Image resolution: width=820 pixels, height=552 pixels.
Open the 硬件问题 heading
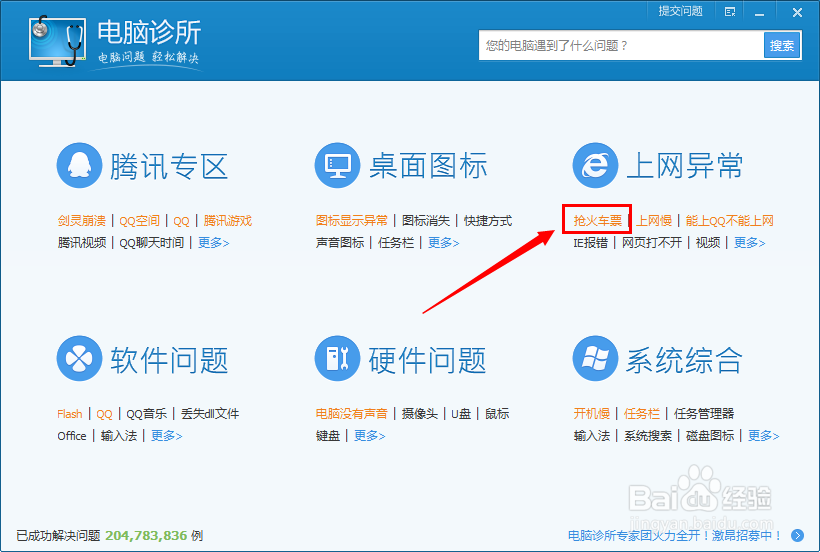click(x=427, y=360)
